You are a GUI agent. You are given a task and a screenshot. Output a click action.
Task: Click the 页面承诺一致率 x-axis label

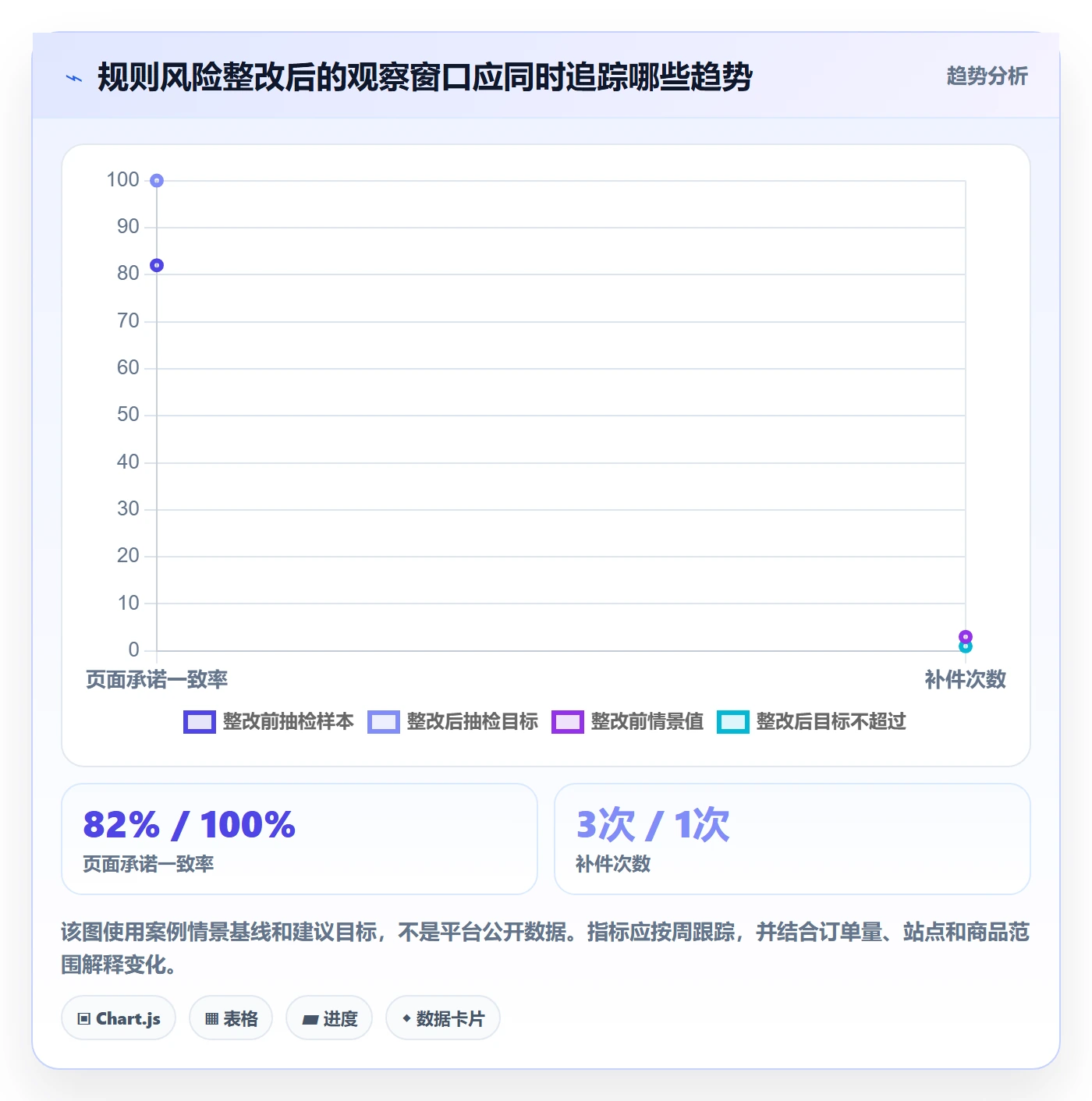(157, 680)
